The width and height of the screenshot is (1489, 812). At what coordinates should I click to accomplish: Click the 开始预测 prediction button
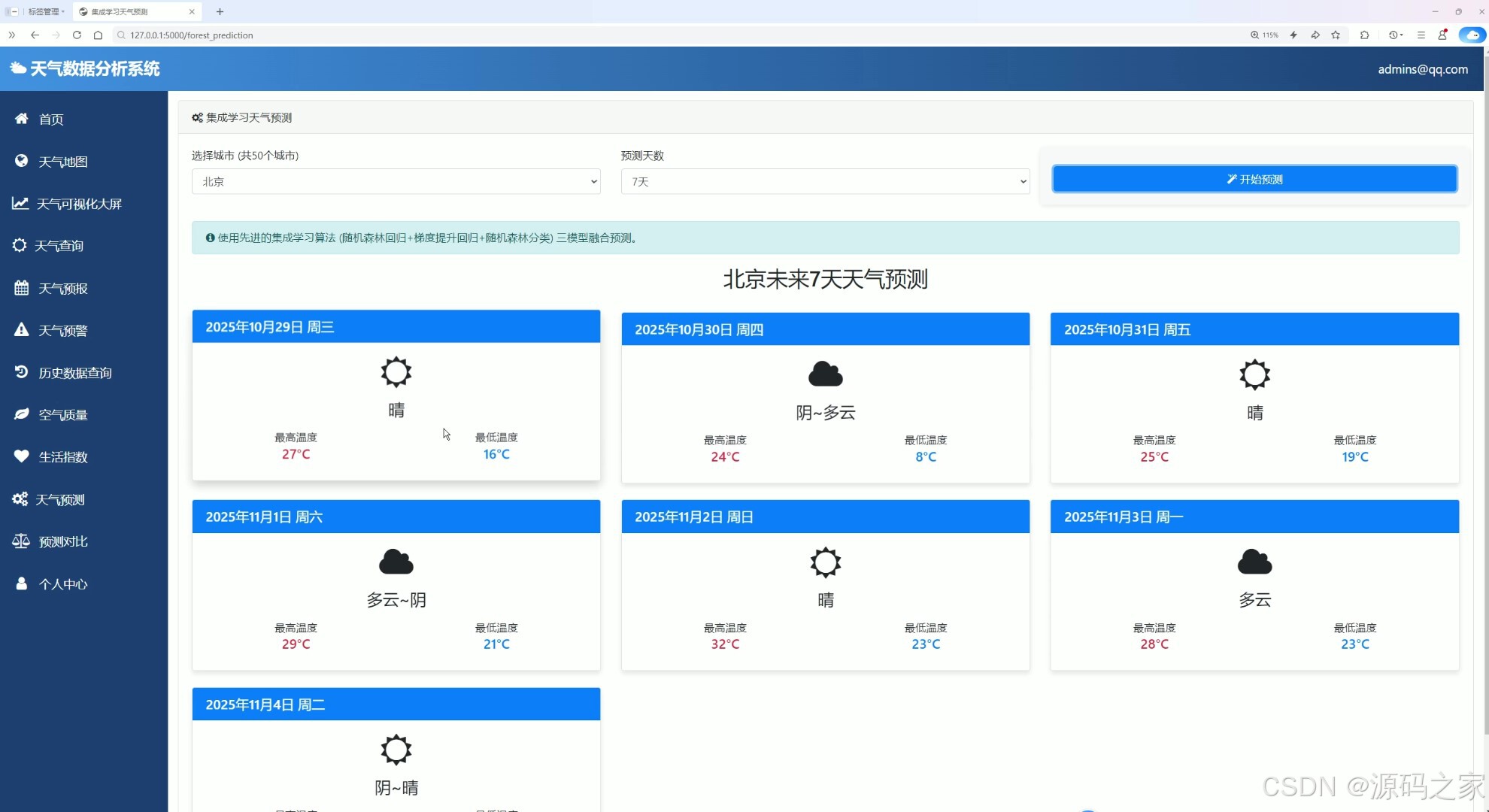pos(1253,179)
